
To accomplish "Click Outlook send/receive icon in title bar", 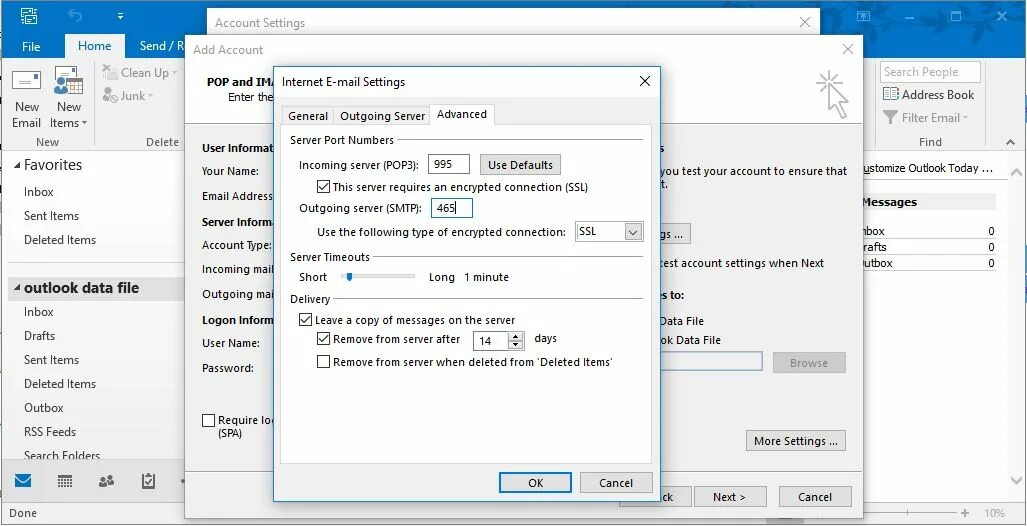I will 29,16.
